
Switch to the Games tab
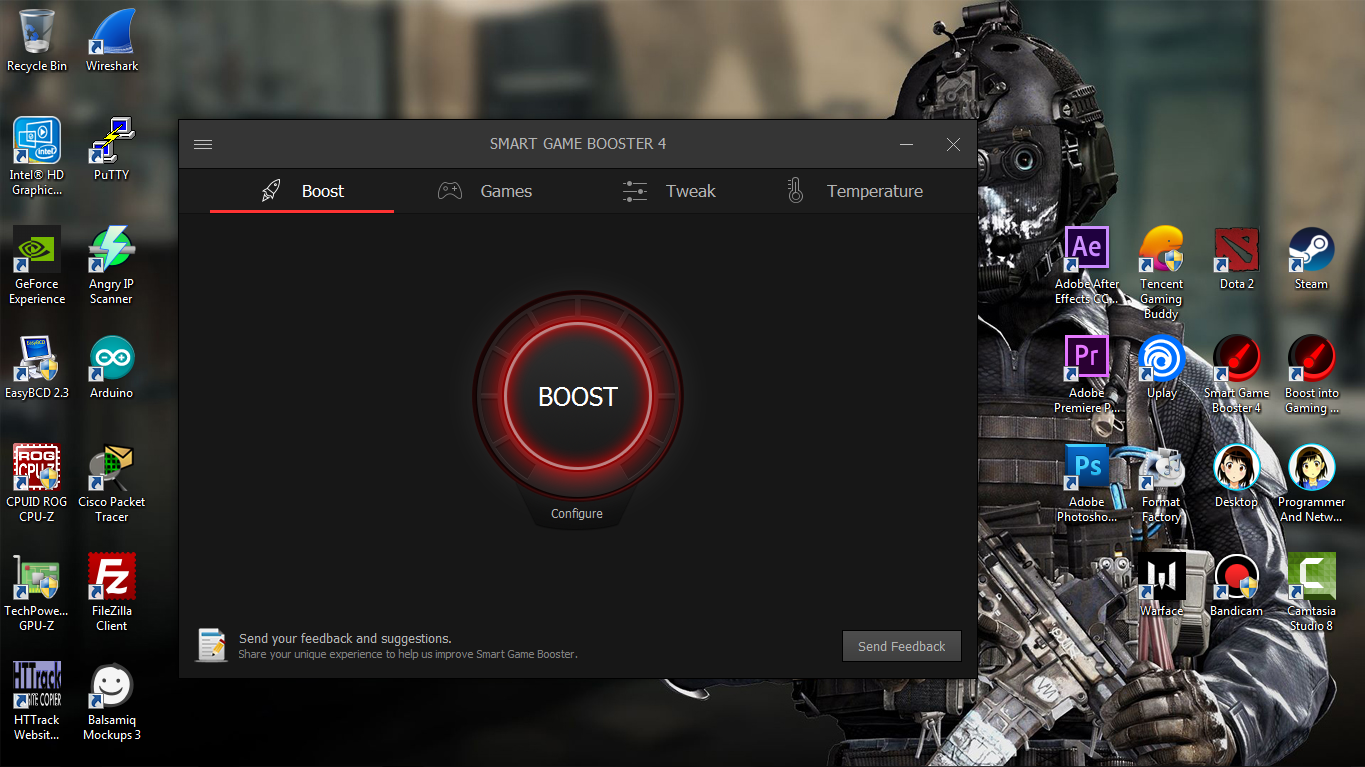(x=505, y=190)
